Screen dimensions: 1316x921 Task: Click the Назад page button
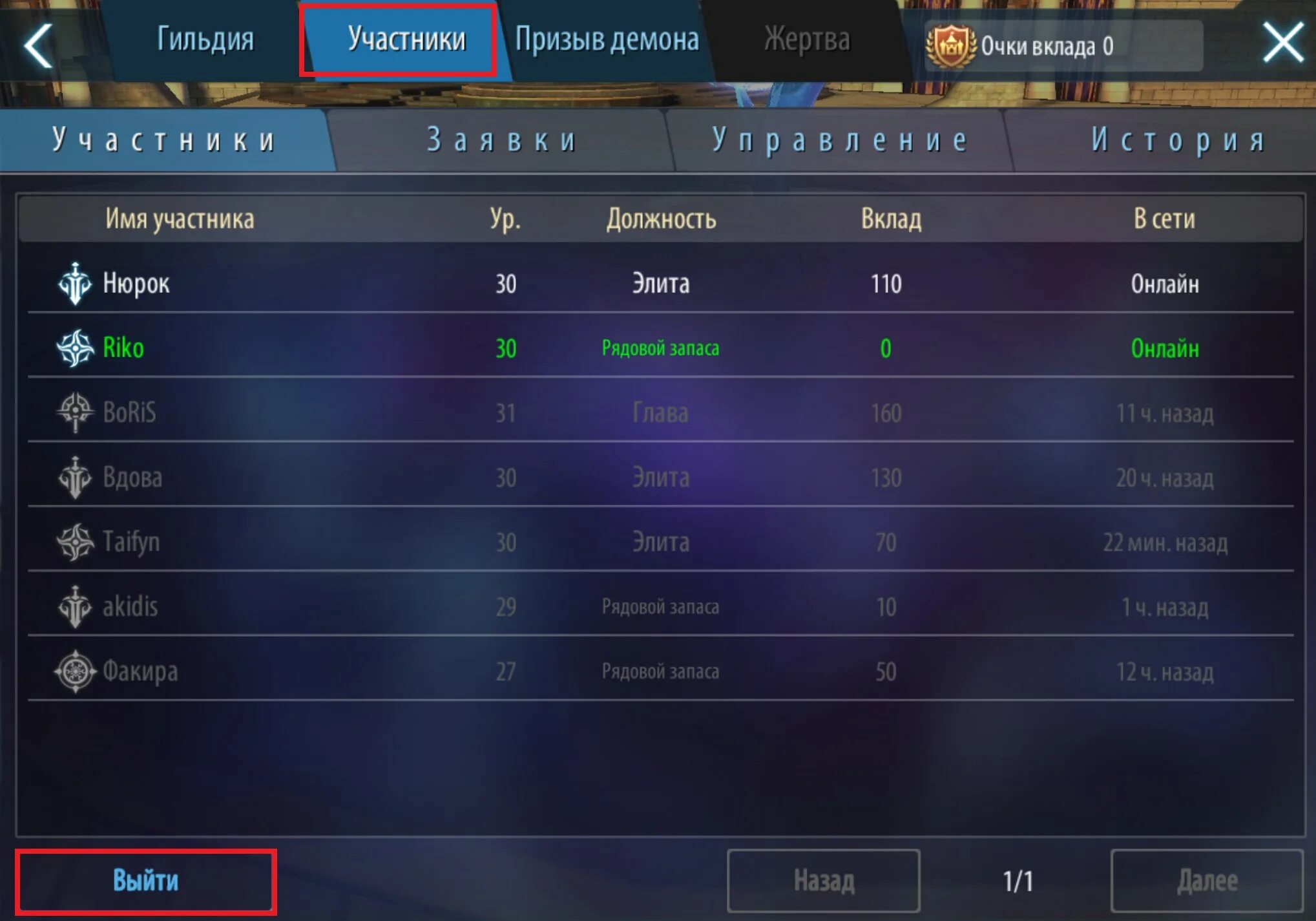(x=824, y=881)
